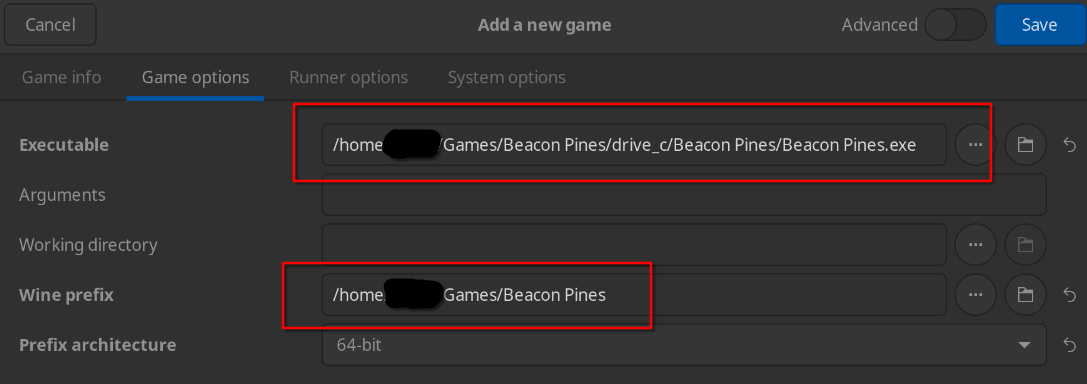Click the Working directory folder icon
1087x384 pixels.
click(1025, 245)
